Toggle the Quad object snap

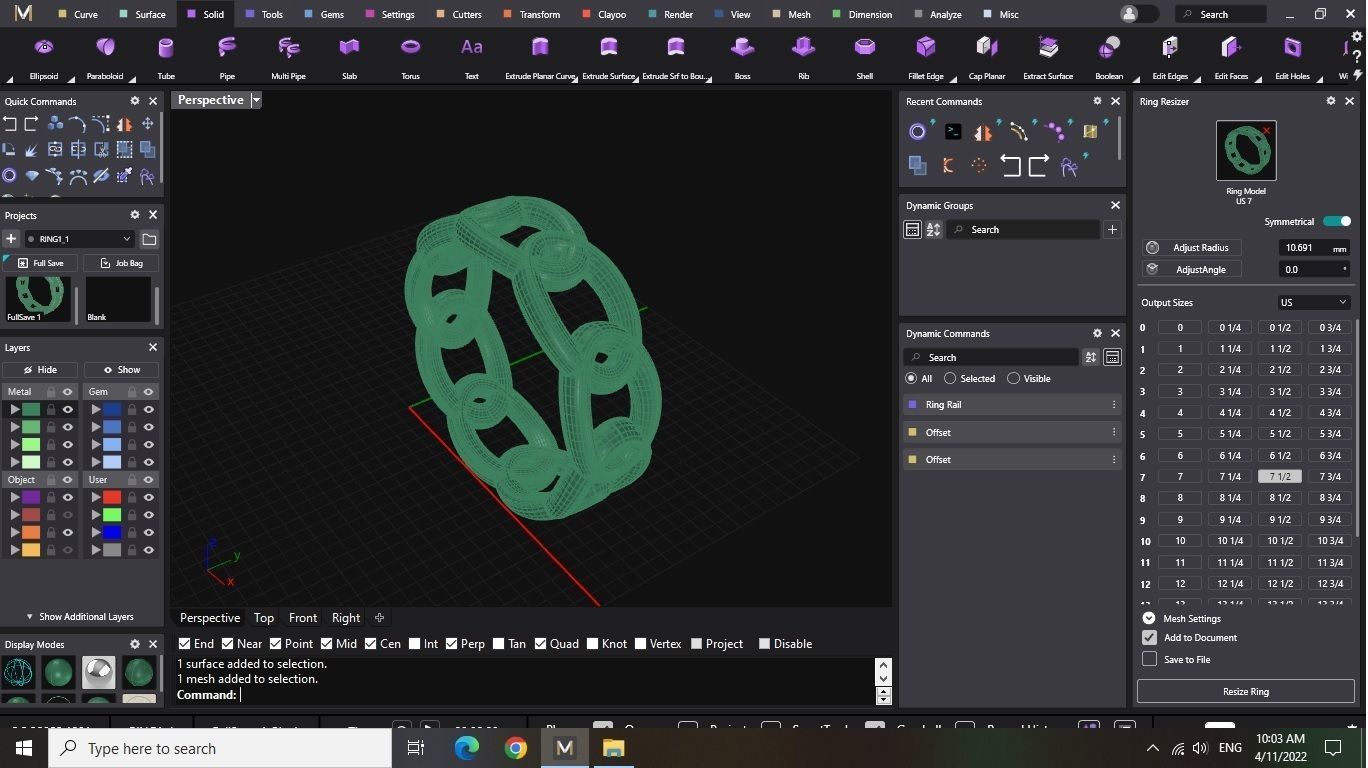[x=541, y=644]
